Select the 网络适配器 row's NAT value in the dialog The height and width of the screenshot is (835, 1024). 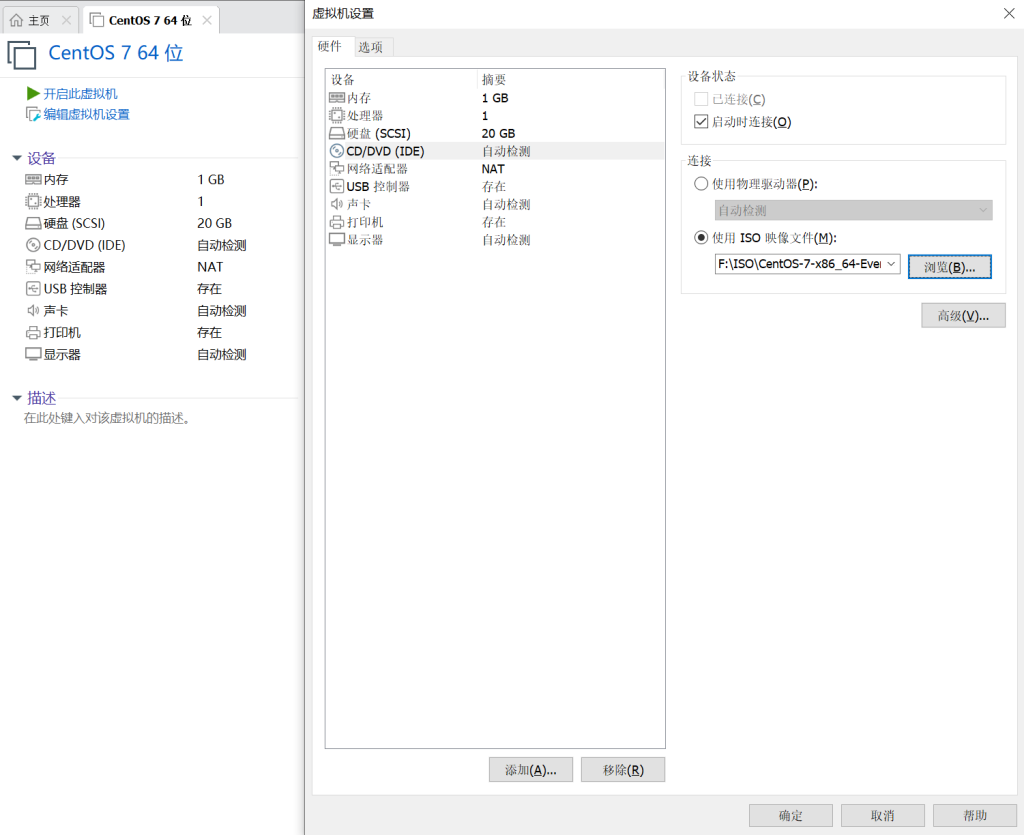point(493,168)
